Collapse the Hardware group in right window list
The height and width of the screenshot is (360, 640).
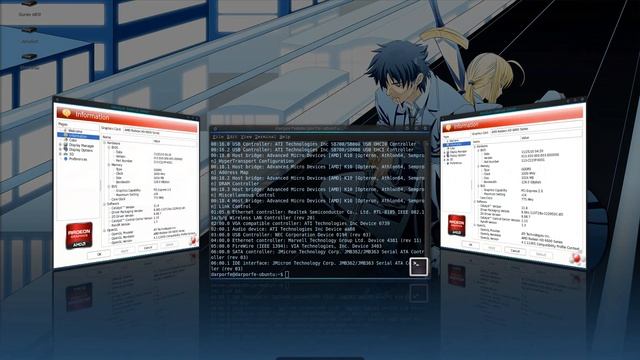coord(475,146)
